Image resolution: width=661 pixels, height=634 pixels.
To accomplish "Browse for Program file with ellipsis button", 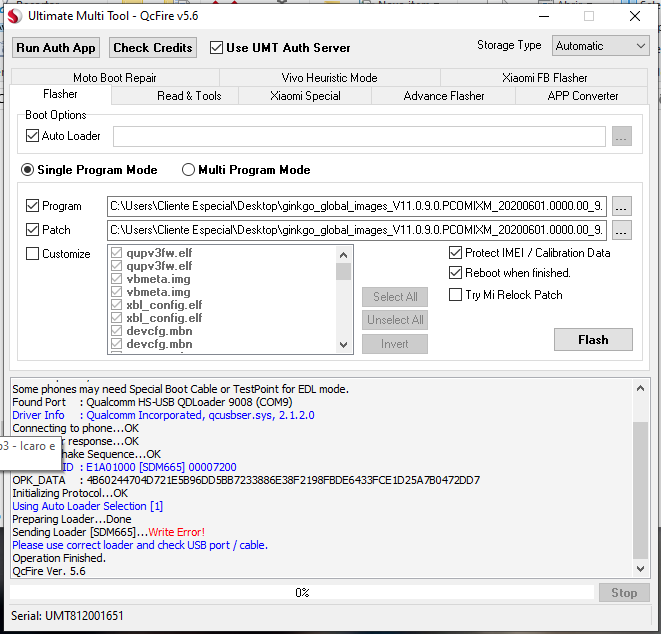I will point(621,206).
